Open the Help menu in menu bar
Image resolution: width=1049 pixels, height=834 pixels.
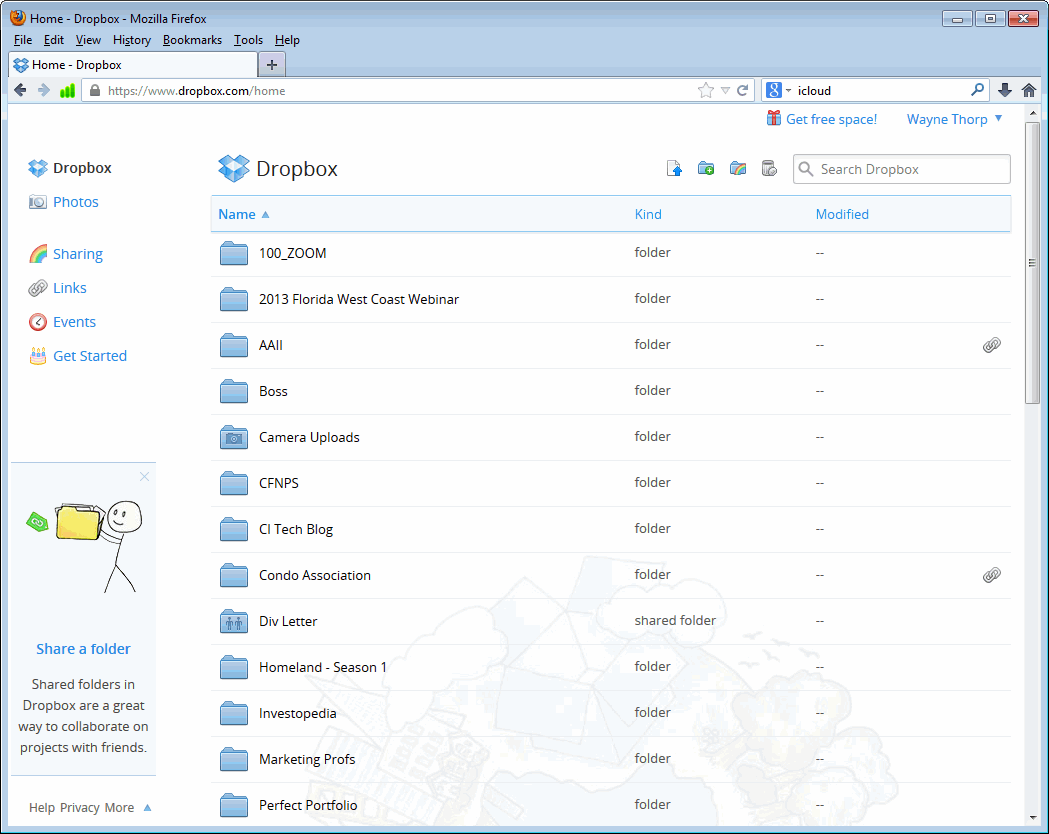[x=287, y=40]
